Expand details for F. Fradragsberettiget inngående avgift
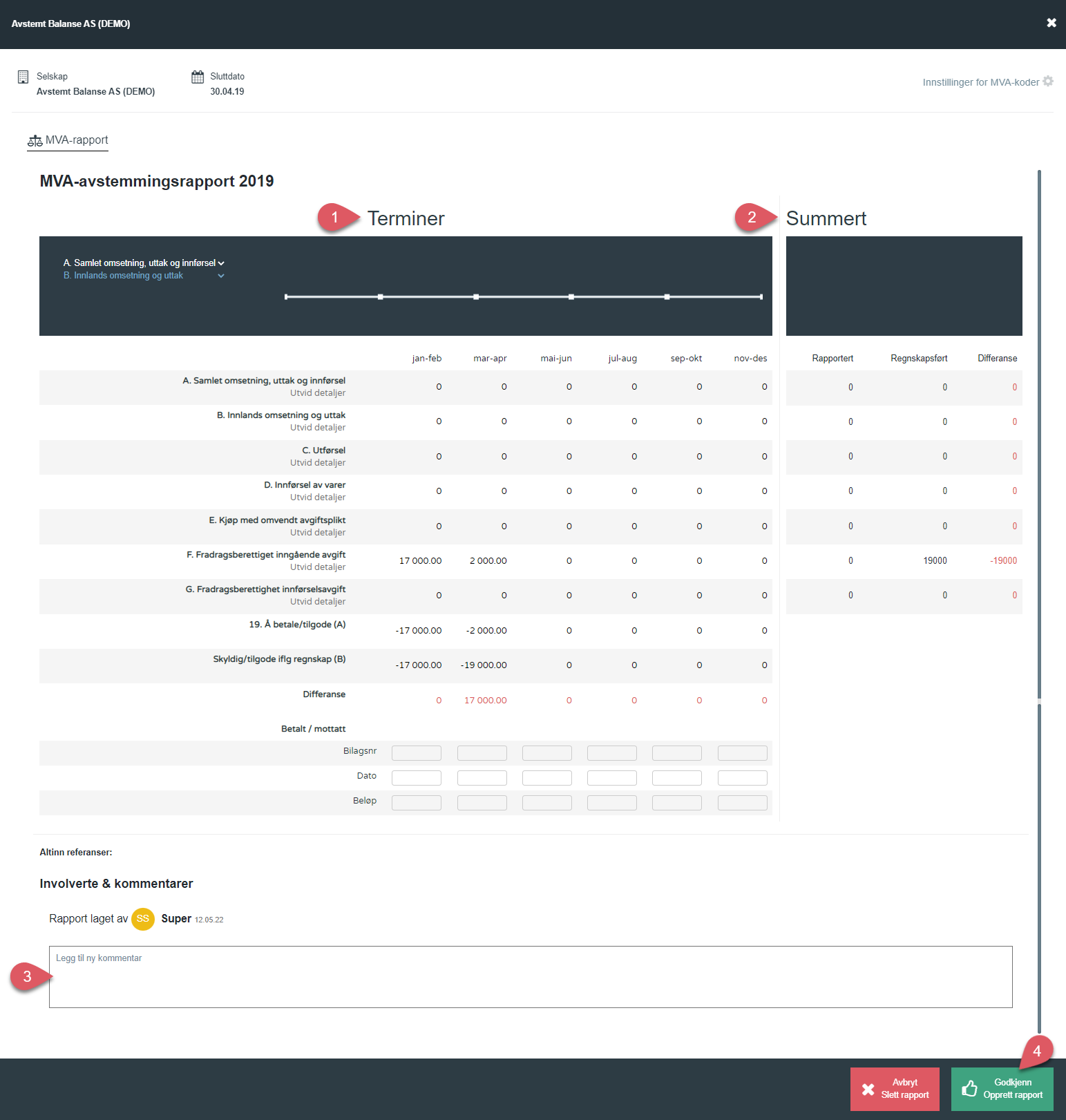Image resolution: width=1066 pixels, height=1120 pixels. pos(317,567)
